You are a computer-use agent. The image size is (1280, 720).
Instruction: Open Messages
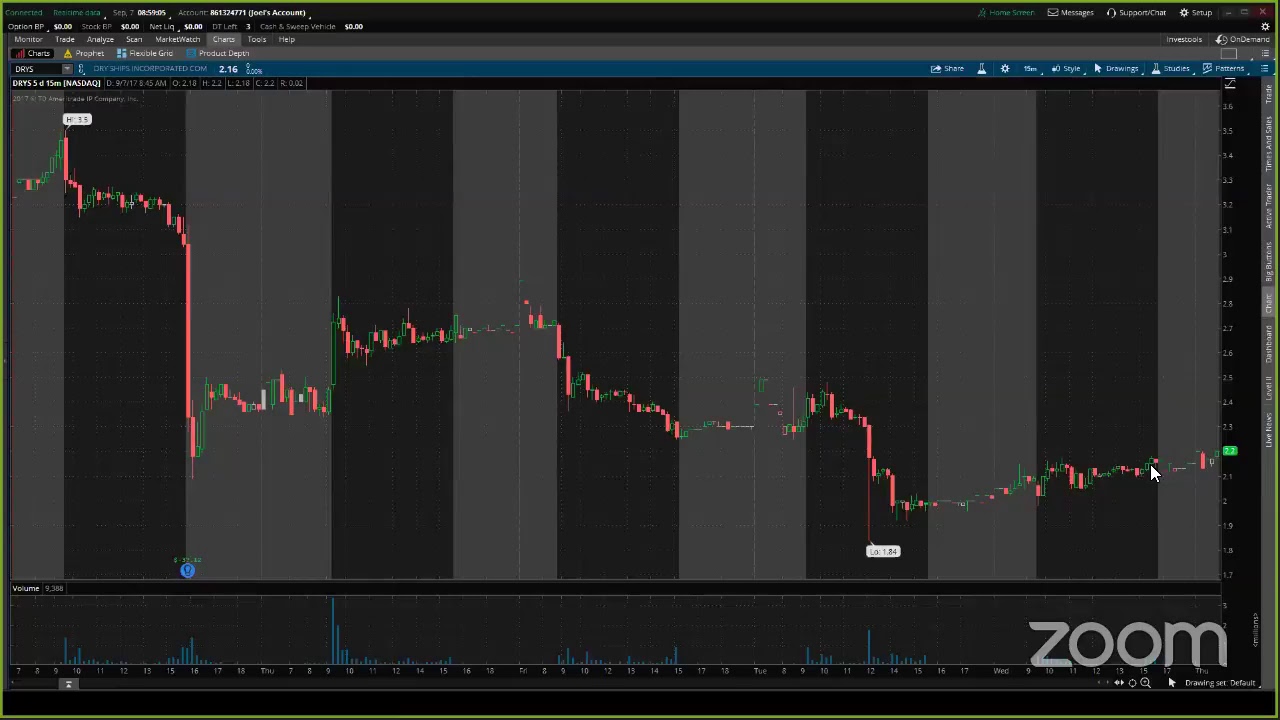tap(1071, 12)
